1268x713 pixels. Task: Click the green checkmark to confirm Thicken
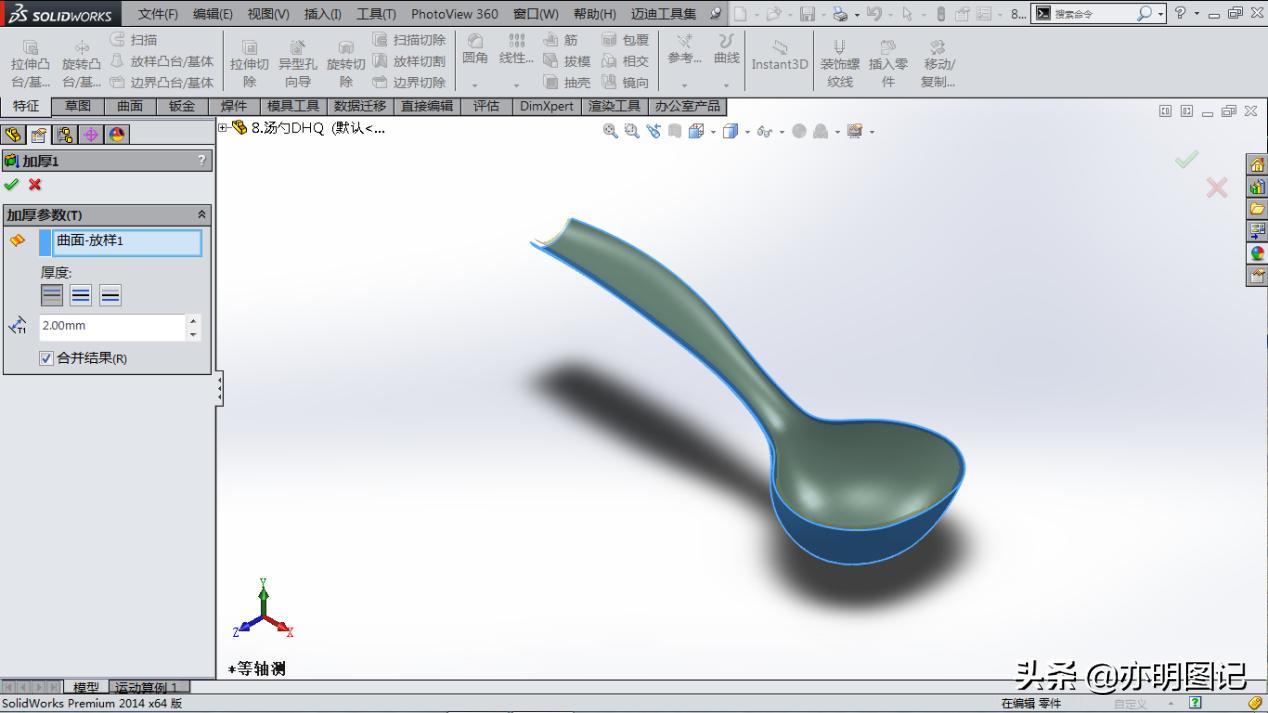coord(13,185)
